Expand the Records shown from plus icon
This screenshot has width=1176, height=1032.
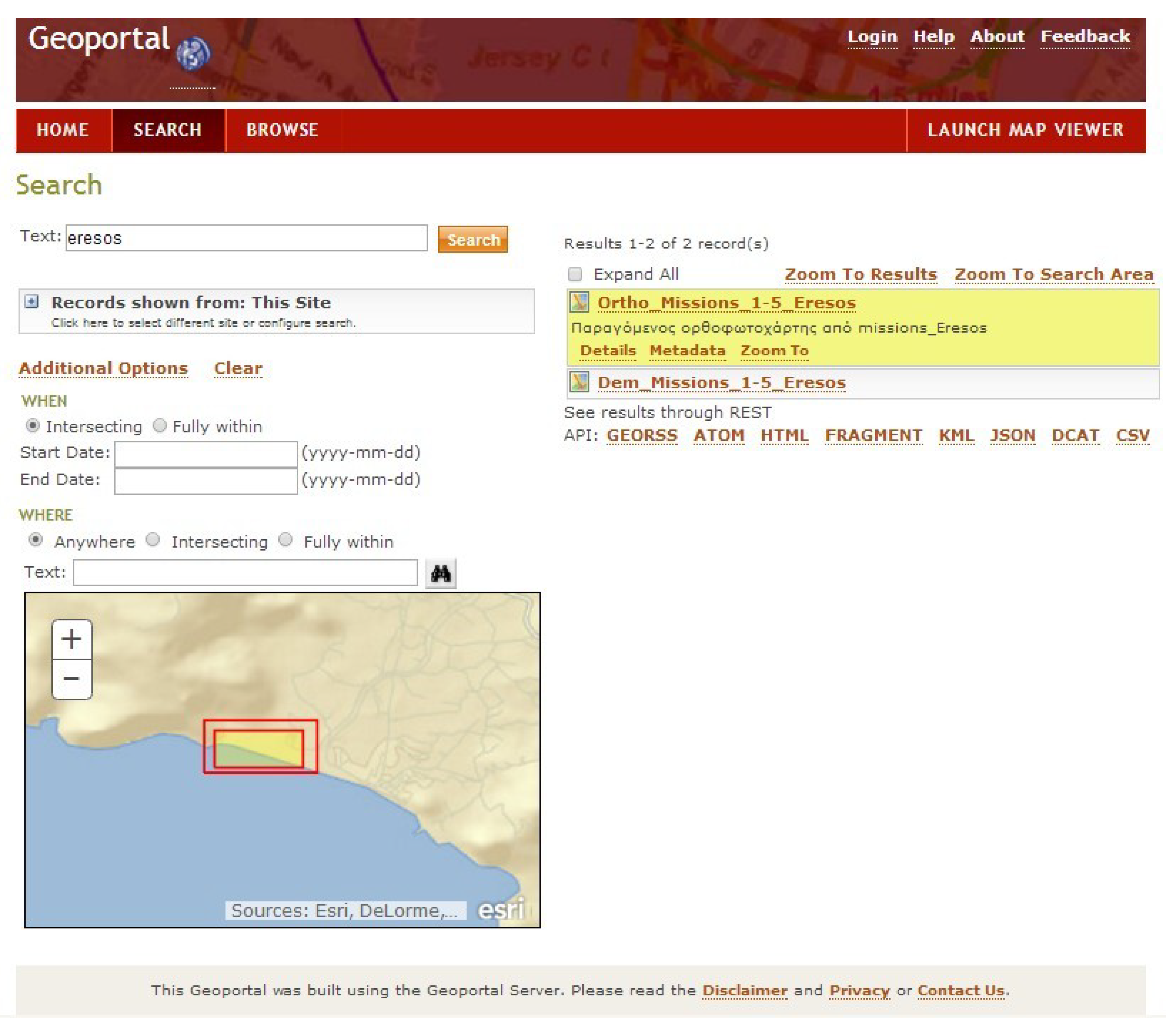(x=32, y=302)
